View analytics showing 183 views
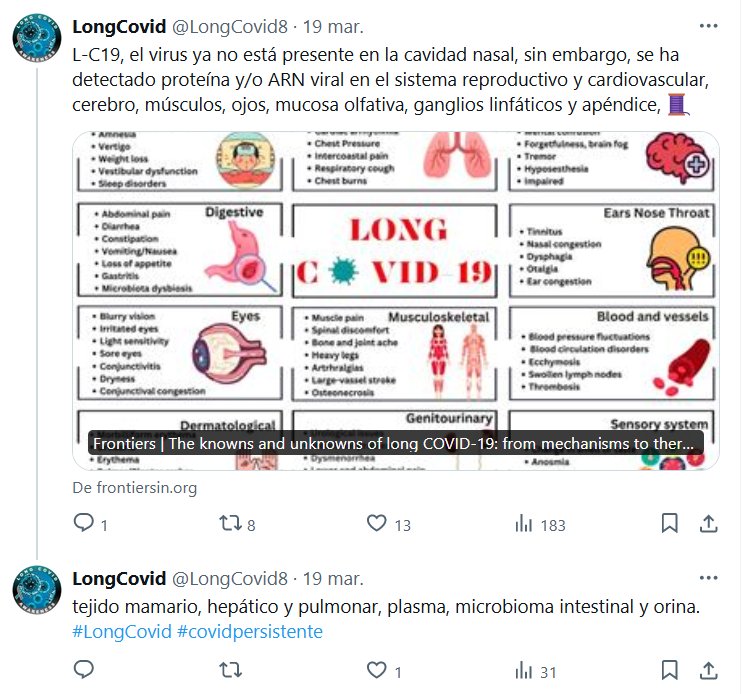This screenshot has width=746, height=694. coord(540,525)
